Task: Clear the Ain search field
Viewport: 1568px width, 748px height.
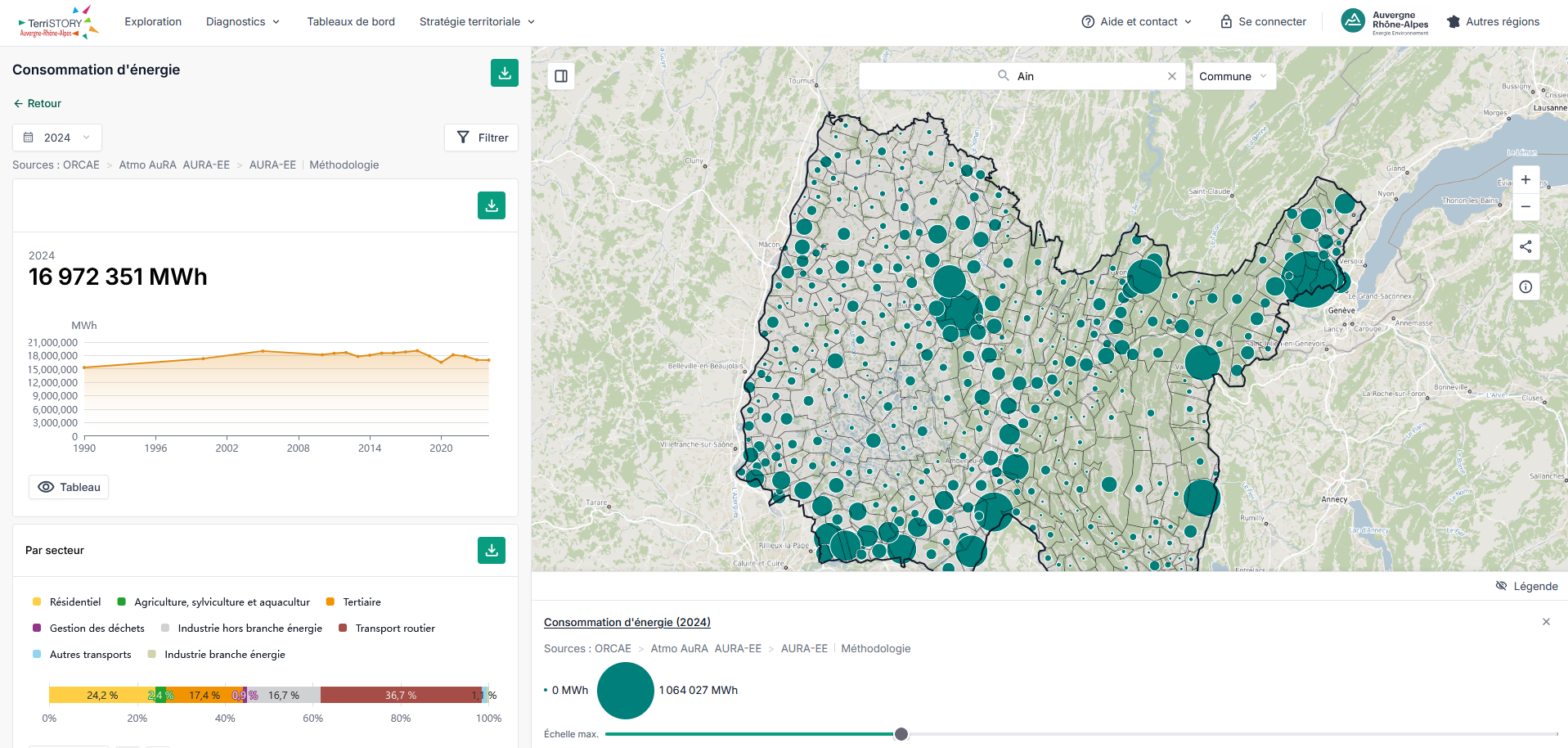Action: pyautogui.click(x=1172, y=76)
